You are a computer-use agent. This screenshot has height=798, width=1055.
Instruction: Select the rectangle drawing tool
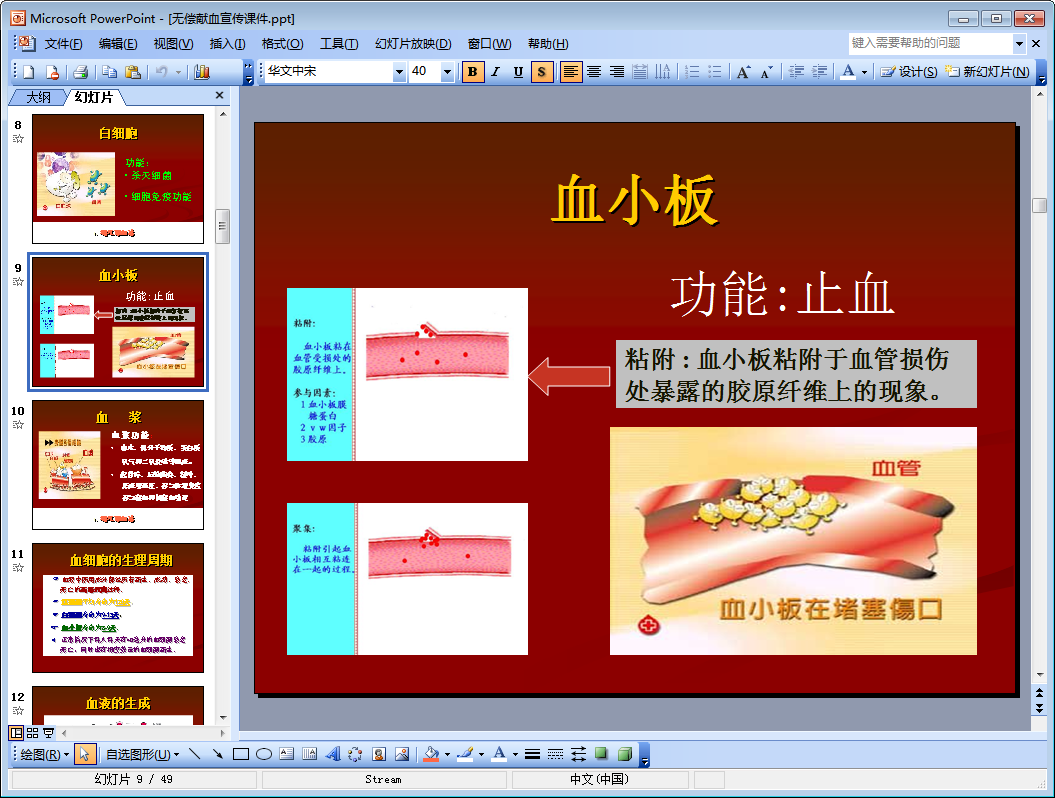click(x=241, y=754)
